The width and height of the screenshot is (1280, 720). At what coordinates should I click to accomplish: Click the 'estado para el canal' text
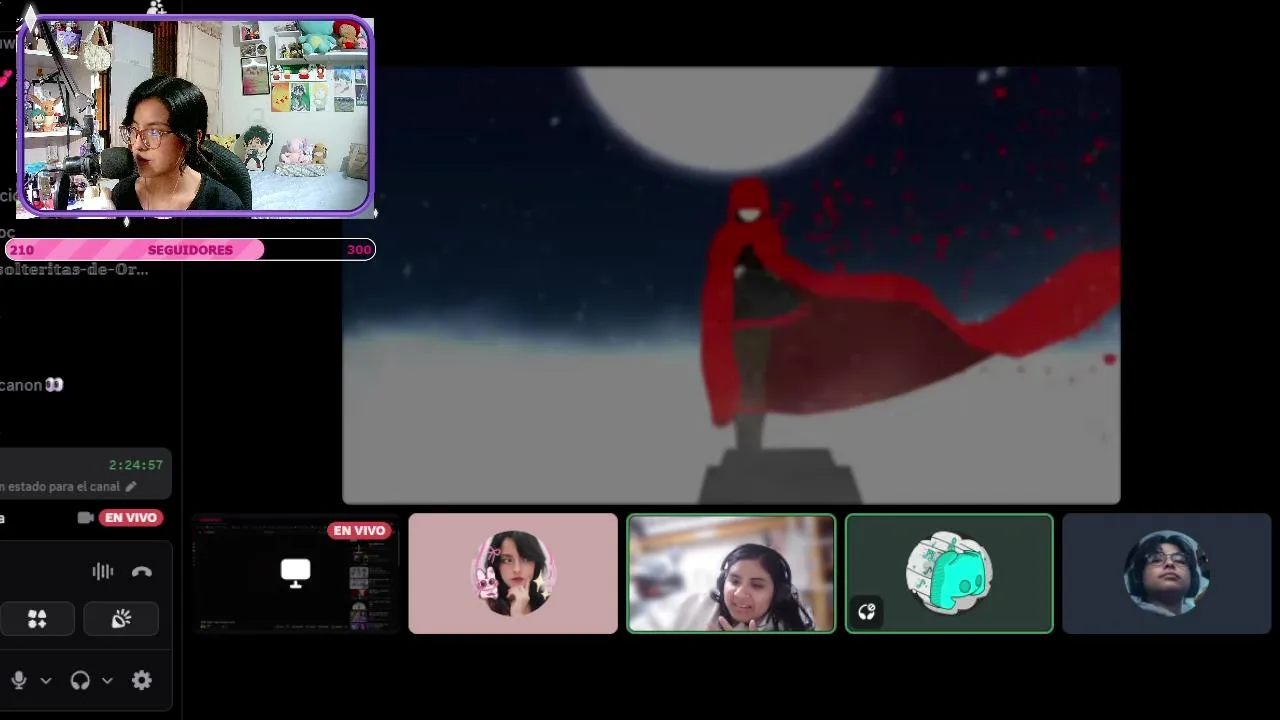(62, 486)
